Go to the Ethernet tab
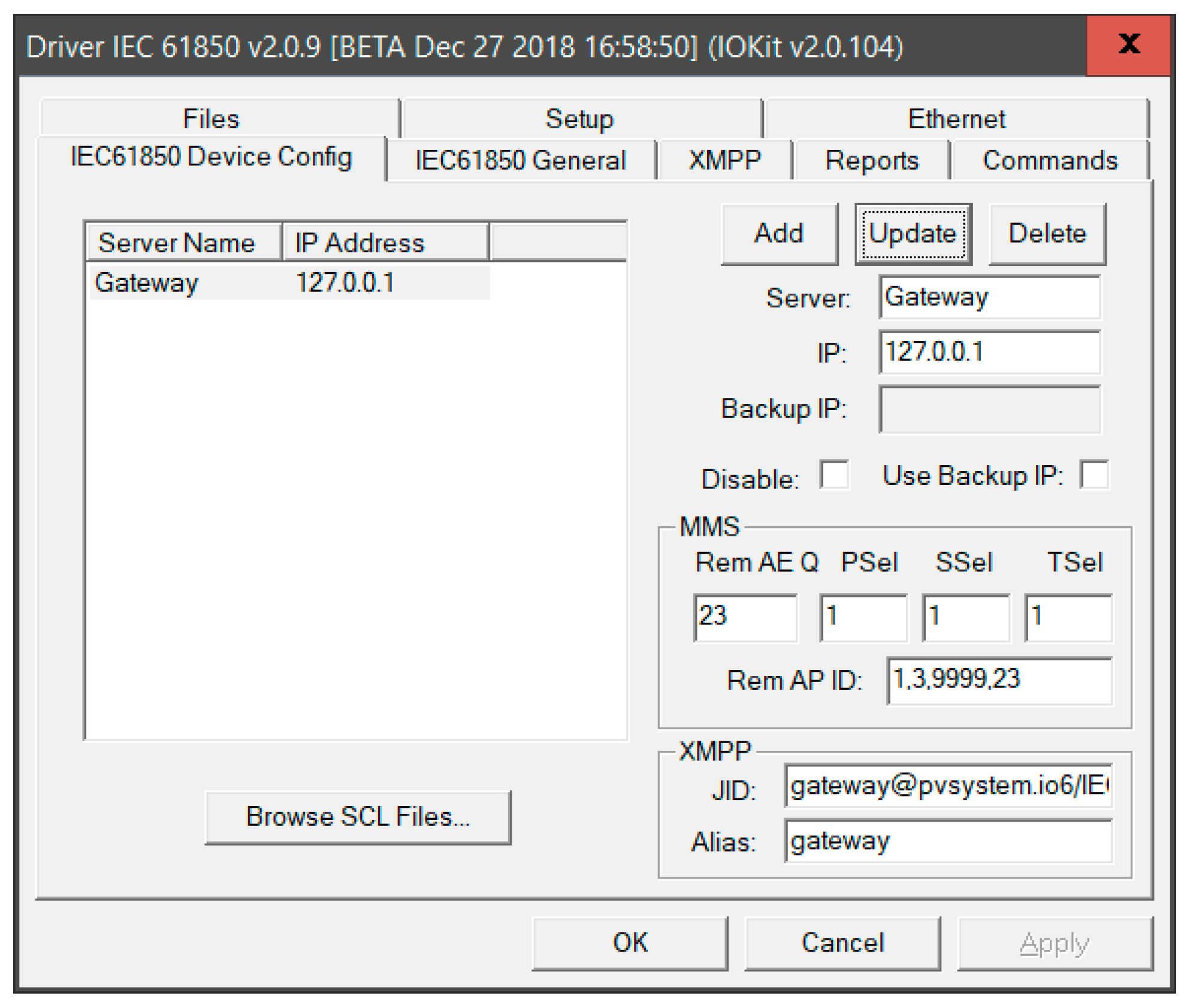Viewport: 1190px width, 1008px height. (956, 118)
